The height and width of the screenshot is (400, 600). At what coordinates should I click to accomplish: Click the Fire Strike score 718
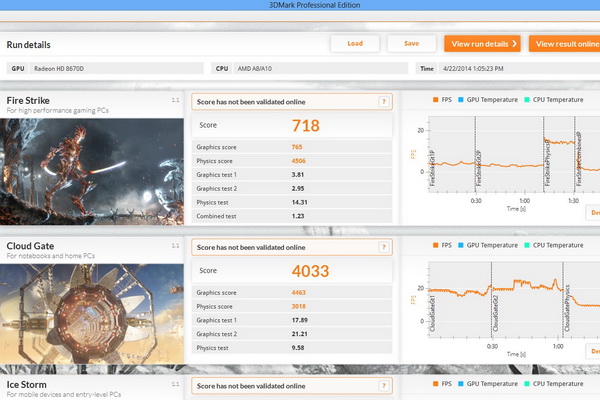tap(305, 126)
